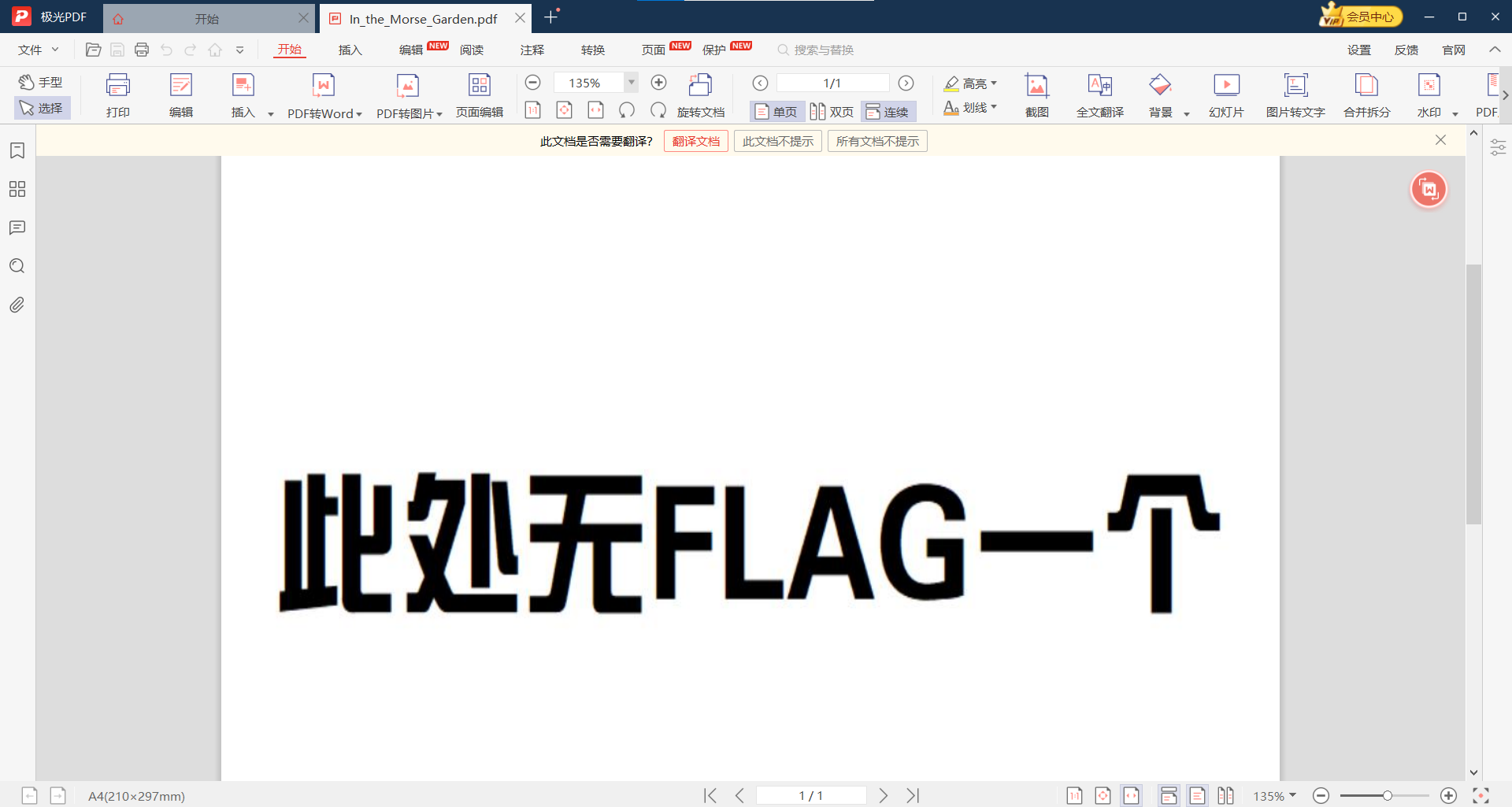The image size is (1512, 807).
Task: Click the open file folder icon
Action: point(93,50)
